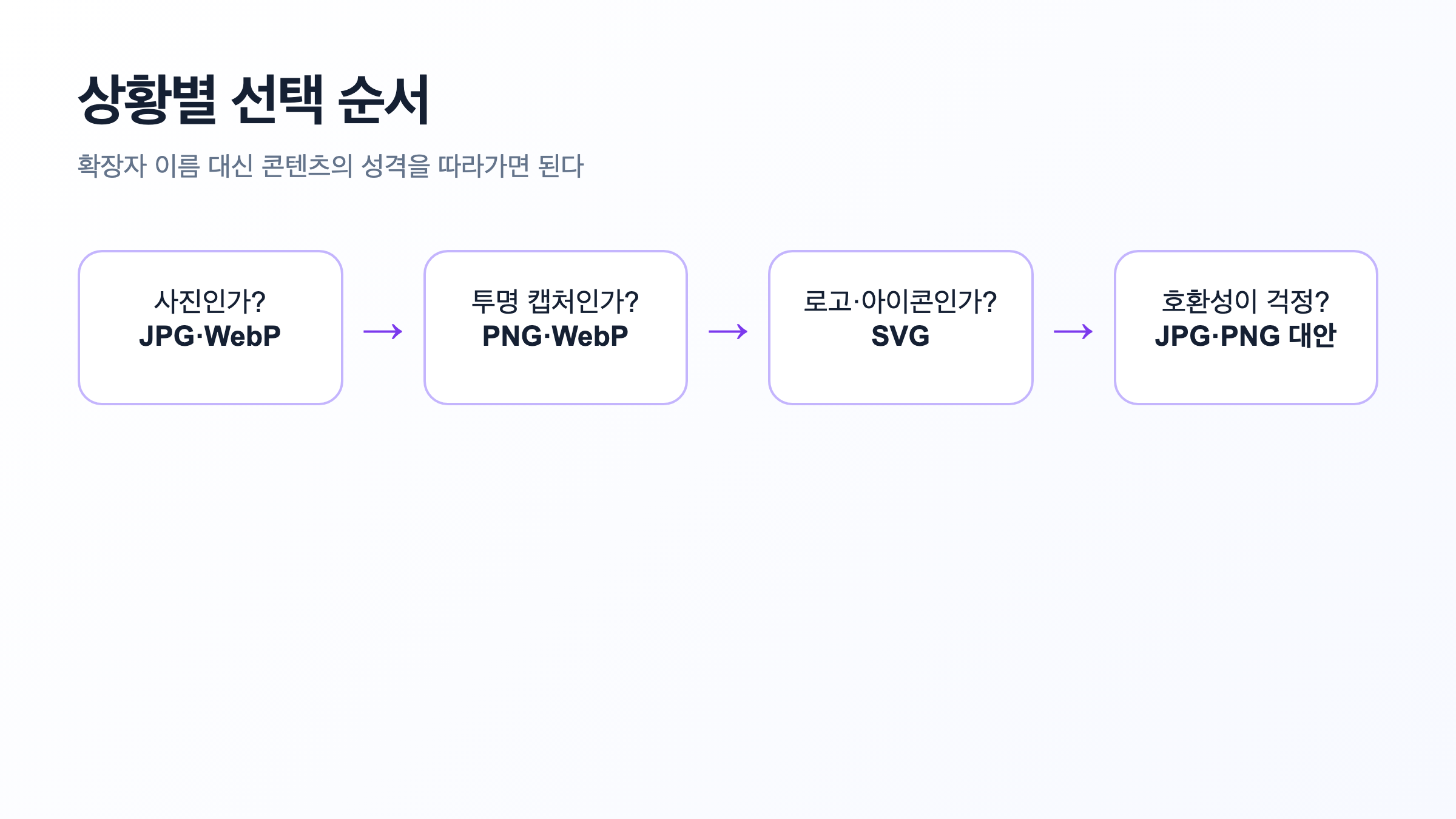The image size is (1456, 819).
Task: Click the arrow between PNG·WebP and SVG cards
Action: coord(728,331)
